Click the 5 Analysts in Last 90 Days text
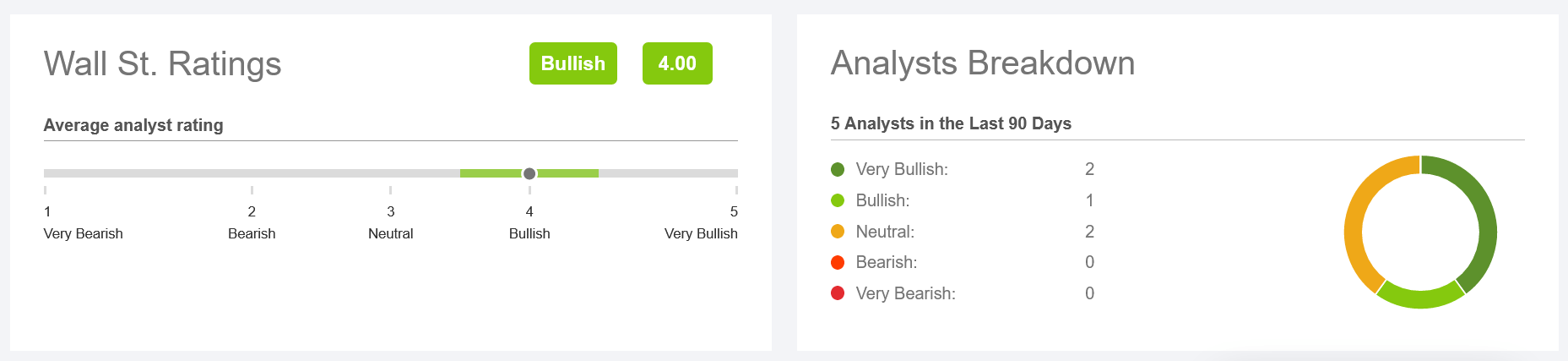This screenshot has height=361, width=1568. [951, 123]
